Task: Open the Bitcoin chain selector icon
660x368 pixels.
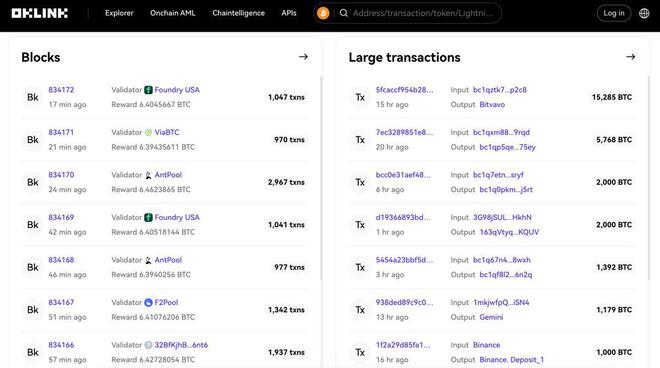Action: [323, 13]
